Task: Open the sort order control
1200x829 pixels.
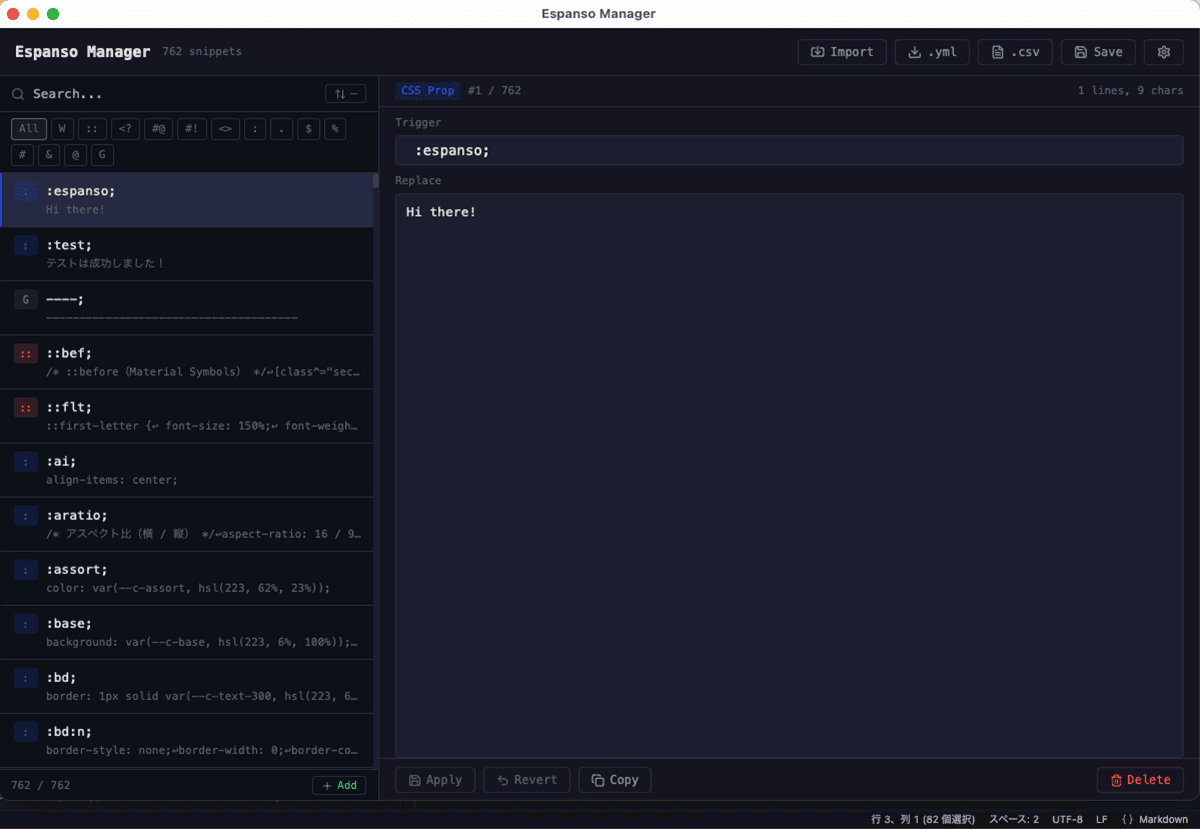Action: tap(345, 94)
